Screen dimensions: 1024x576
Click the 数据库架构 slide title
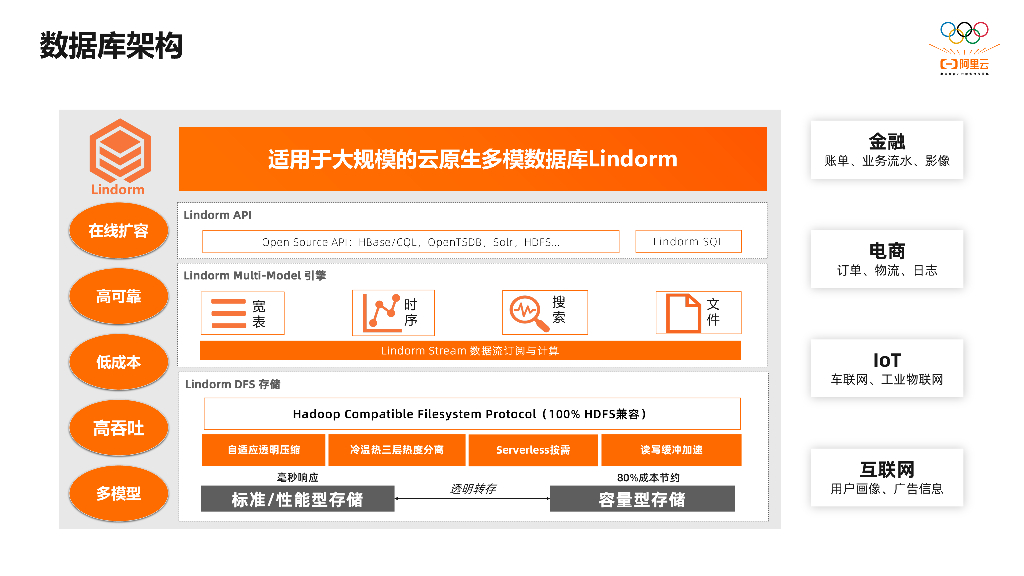tap(111, 46)
